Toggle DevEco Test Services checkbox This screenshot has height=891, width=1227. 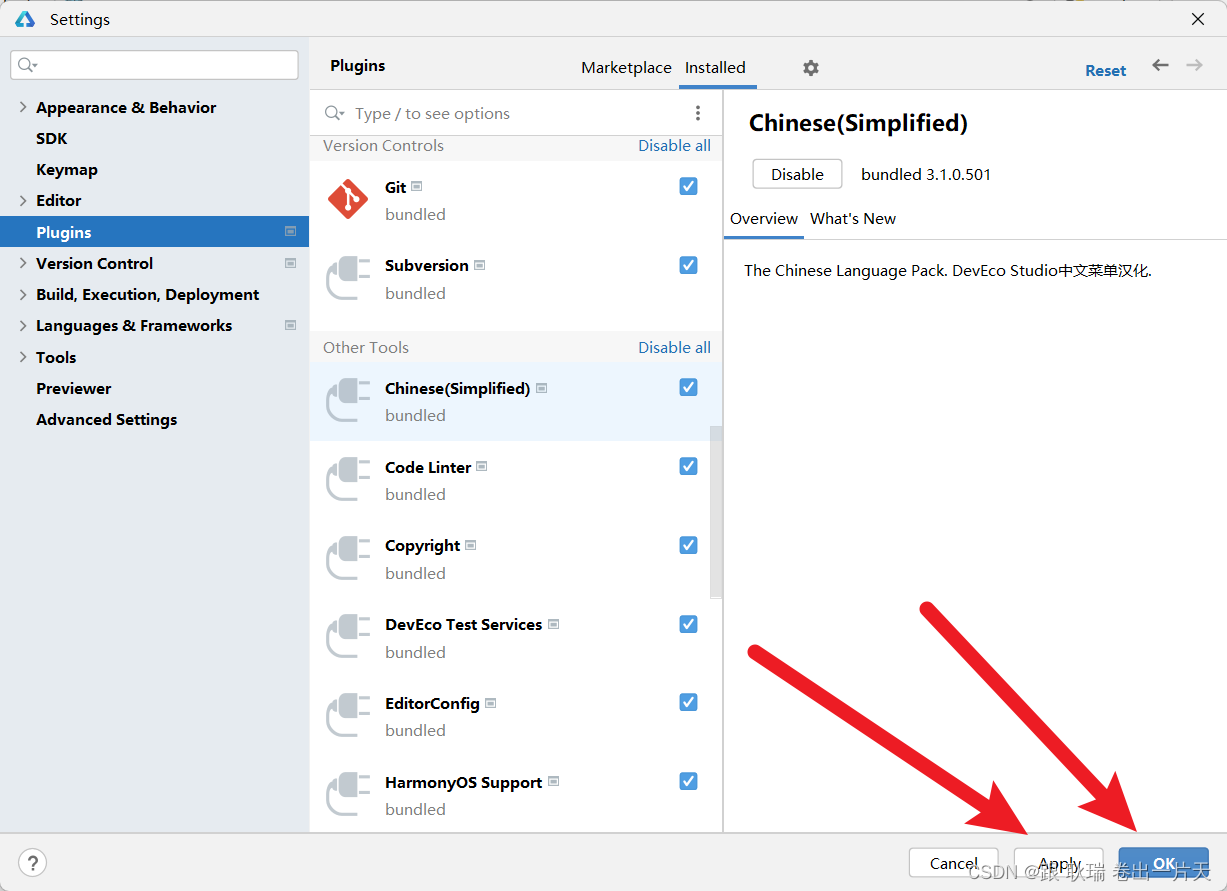[x=688, y=624]
